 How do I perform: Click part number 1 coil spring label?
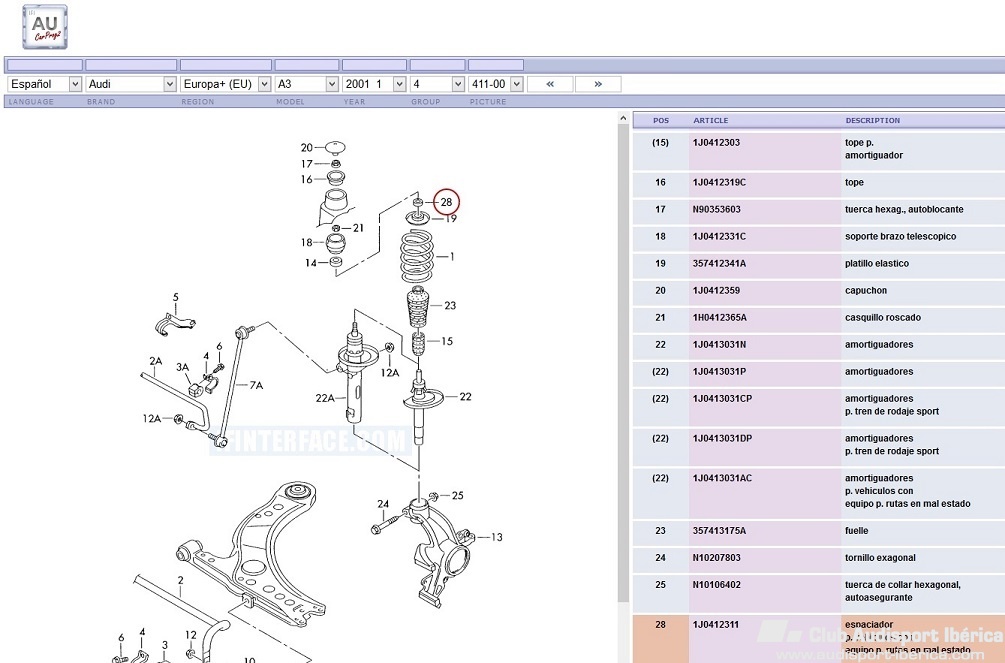coord(452,256)
